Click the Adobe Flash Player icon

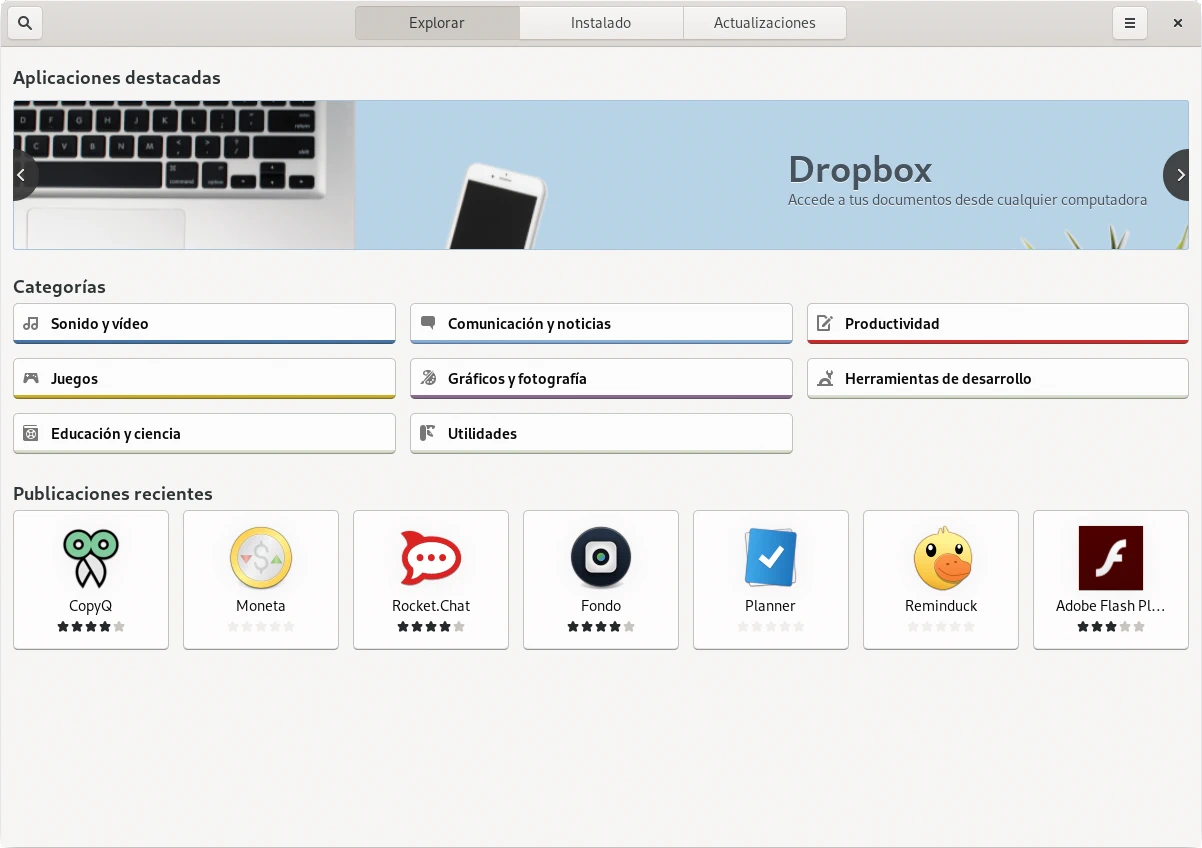pyautogui.click(x=1110, y=558)
